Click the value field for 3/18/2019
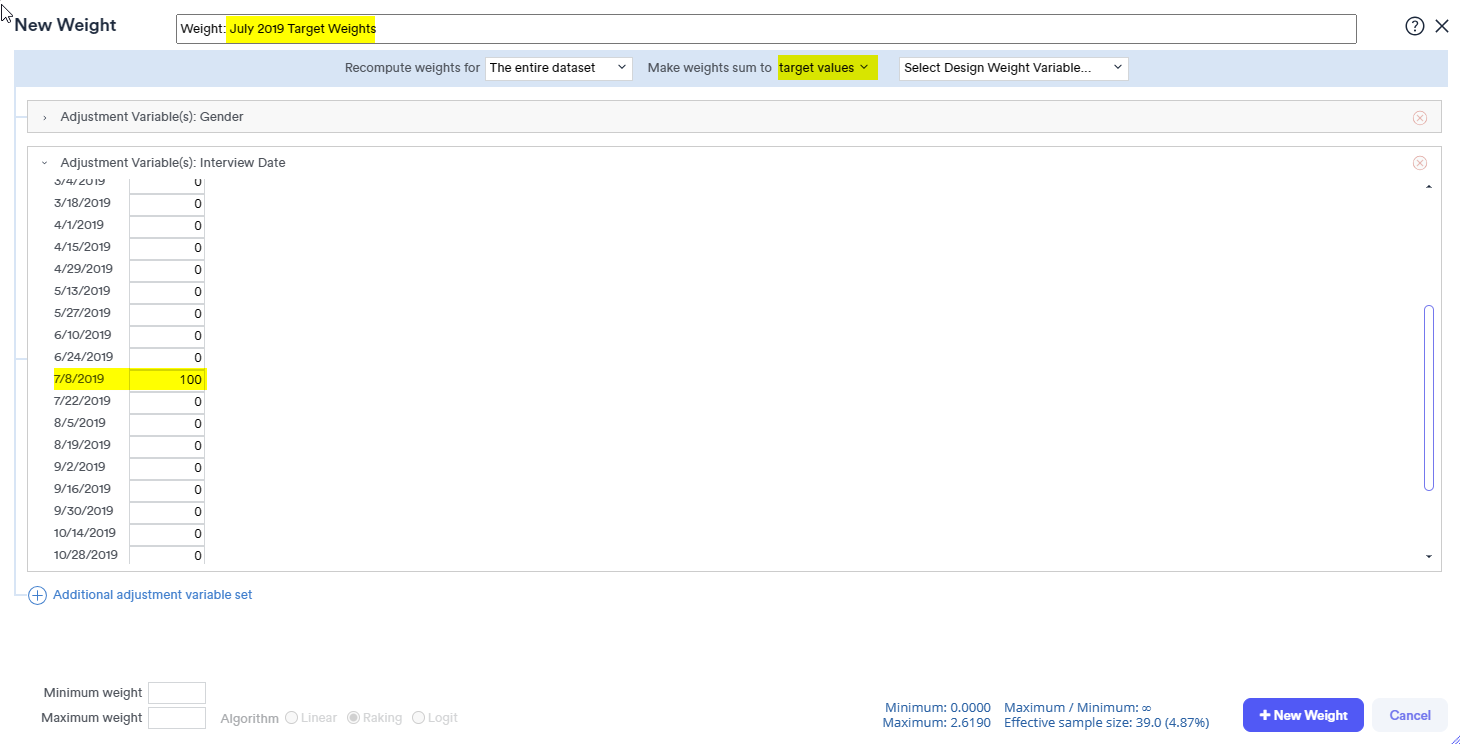This screenshot has height=744, width=1460. [x=167, y=204]
